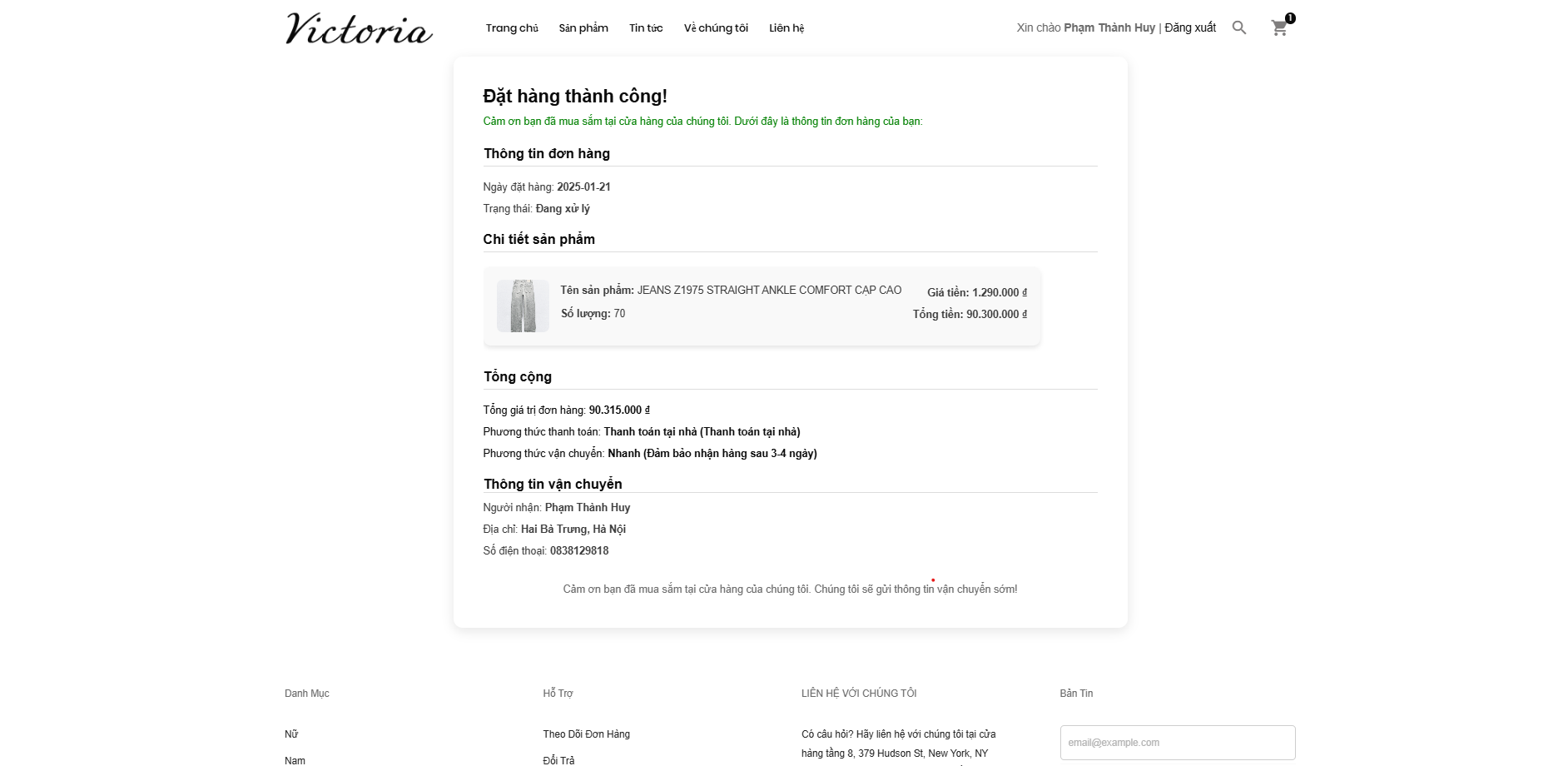Open the Trang chủ menu item
Screen dimensions: 1568x766
pos(512,28)
